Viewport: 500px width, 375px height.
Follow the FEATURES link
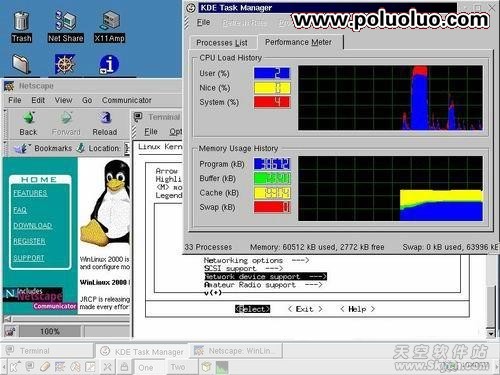pos(30,193)
